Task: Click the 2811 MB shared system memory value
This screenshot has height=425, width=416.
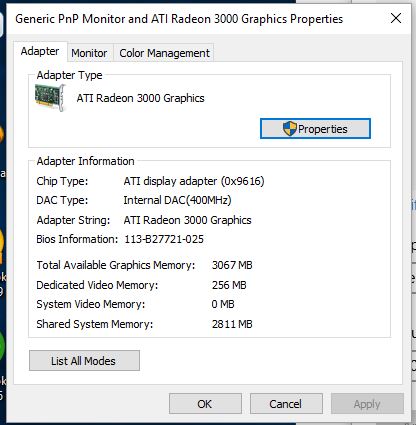Action: pos(232,324)
